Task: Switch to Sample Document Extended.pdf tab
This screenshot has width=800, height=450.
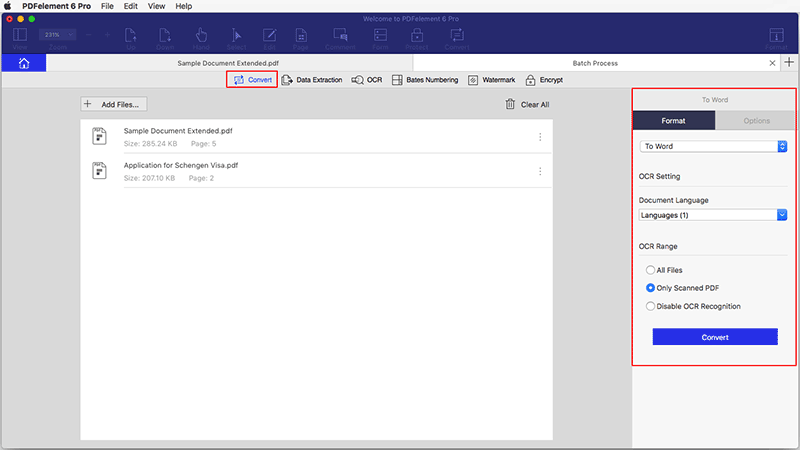Action: [228, 63]
